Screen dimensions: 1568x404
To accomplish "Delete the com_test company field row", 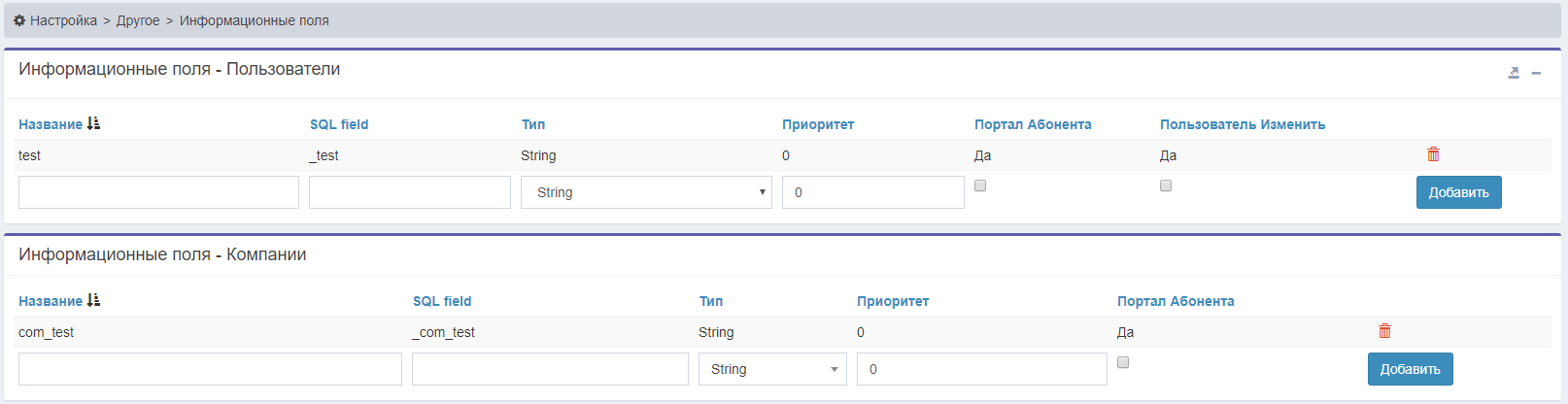I will click(x=1384, y=331).
